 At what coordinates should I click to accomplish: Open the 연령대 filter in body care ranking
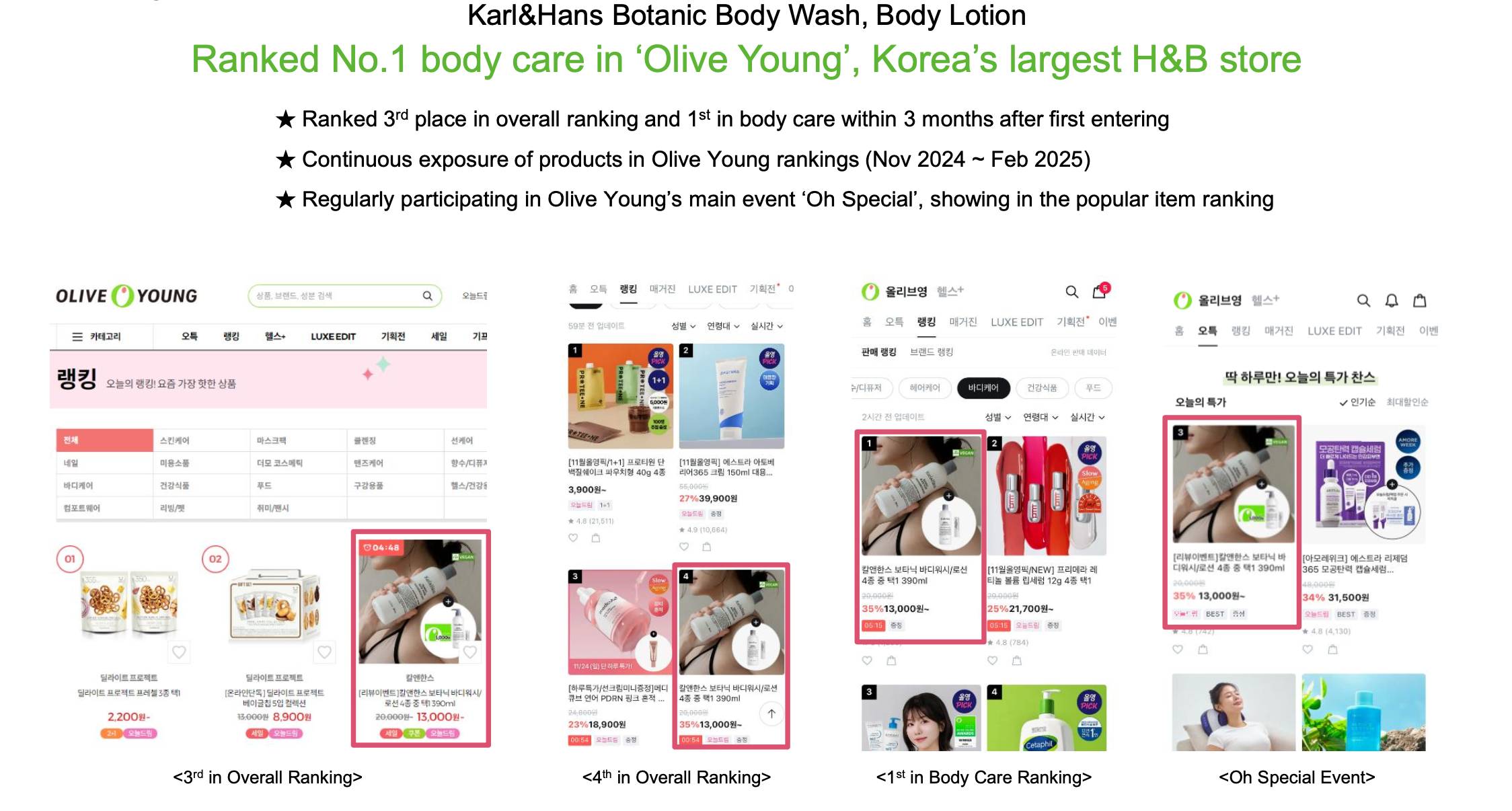tap(1041, 418)
